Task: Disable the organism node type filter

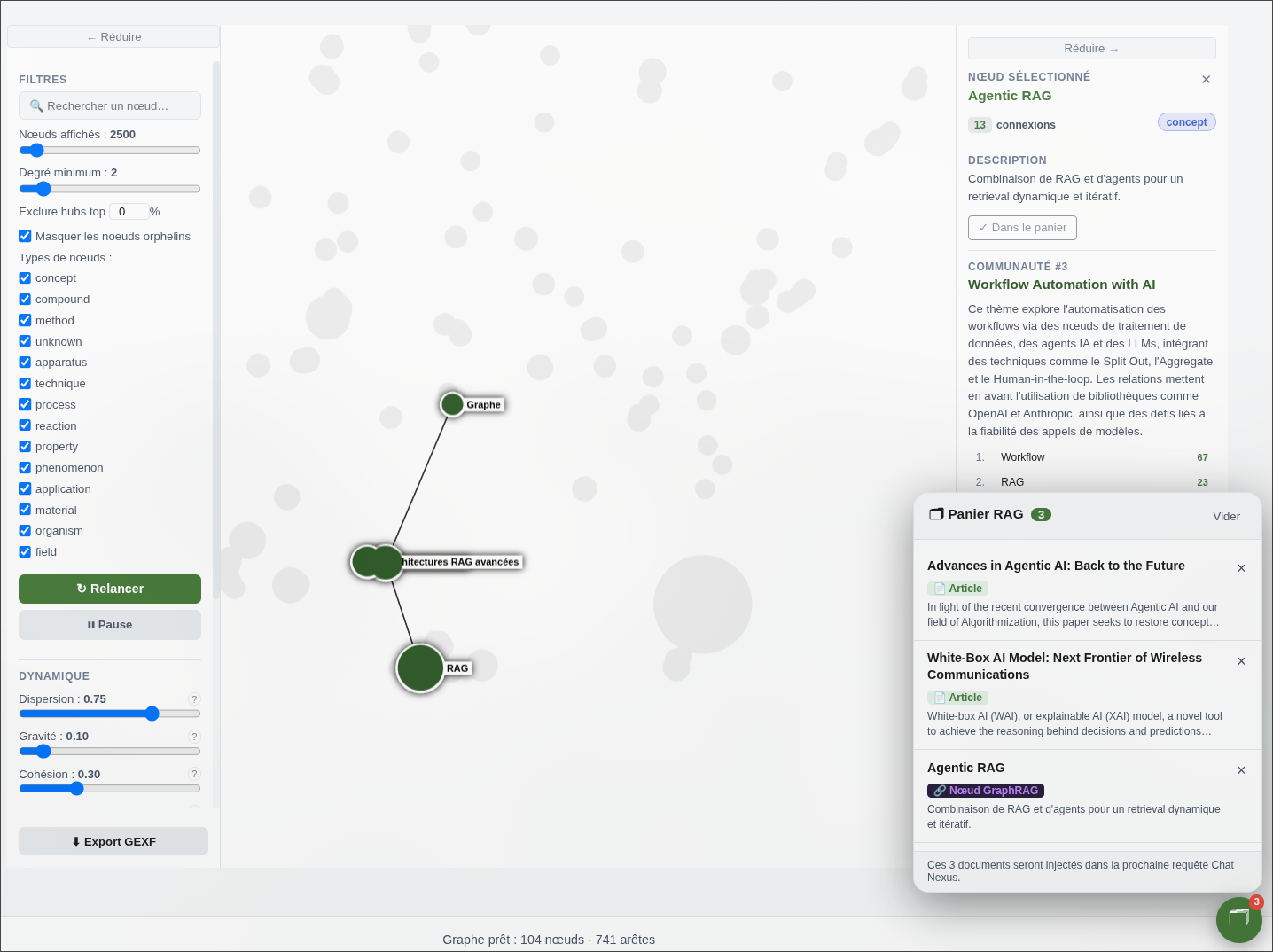Action: coord(25,530)
